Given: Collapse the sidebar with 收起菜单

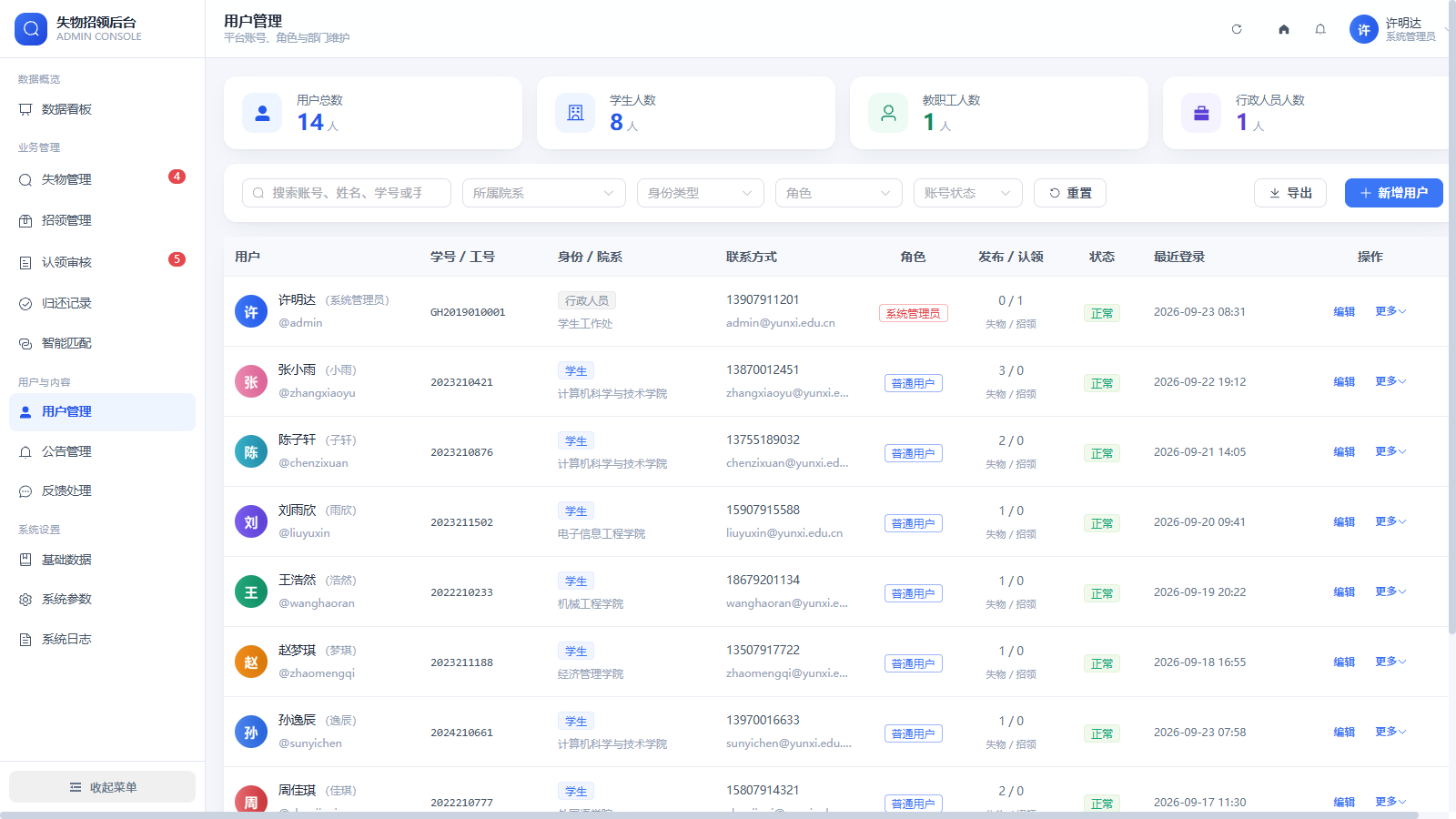Looking at the screenshot, I should pos(102,787).
